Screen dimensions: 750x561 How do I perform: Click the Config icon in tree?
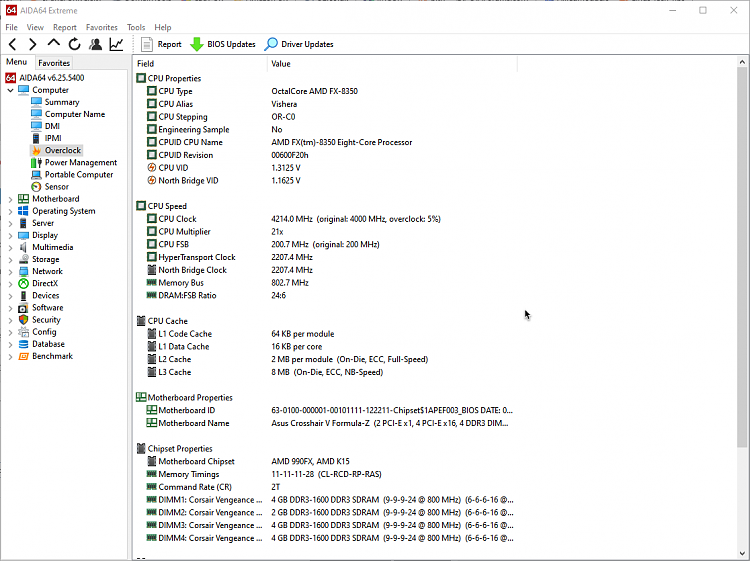23,332
